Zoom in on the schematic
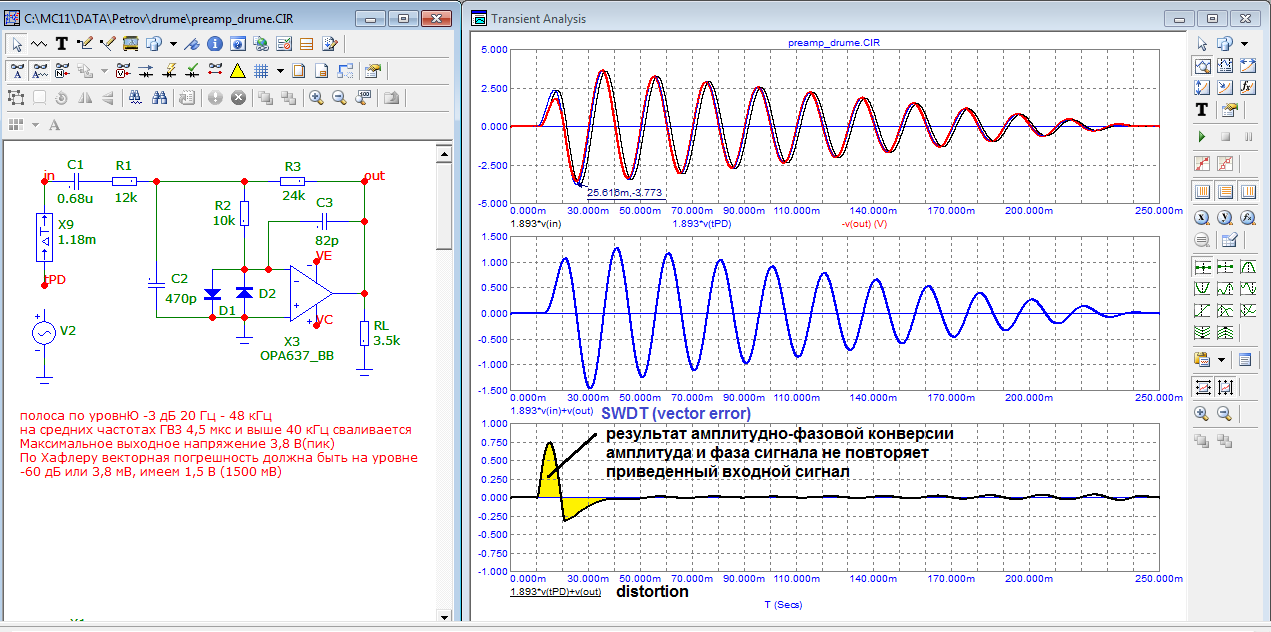Image resolution: width=1271 pixels, height=632 pixels. click(x=316, y=98)
